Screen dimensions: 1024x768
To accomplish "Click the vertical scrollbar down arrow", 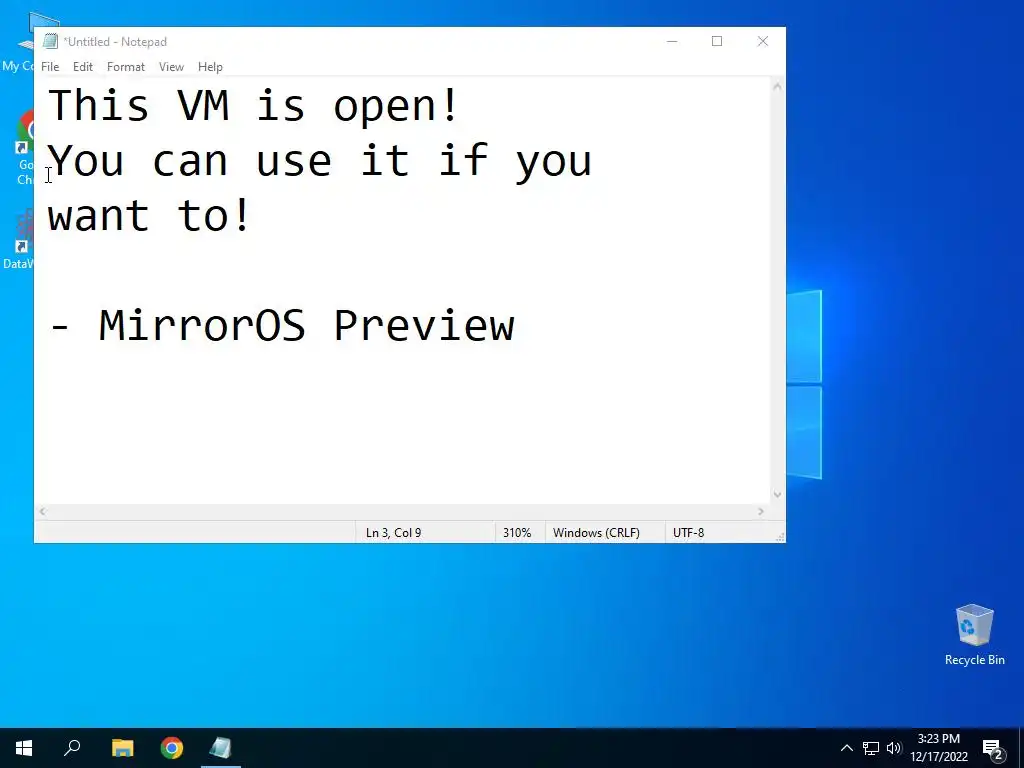I will pos(777,494).
